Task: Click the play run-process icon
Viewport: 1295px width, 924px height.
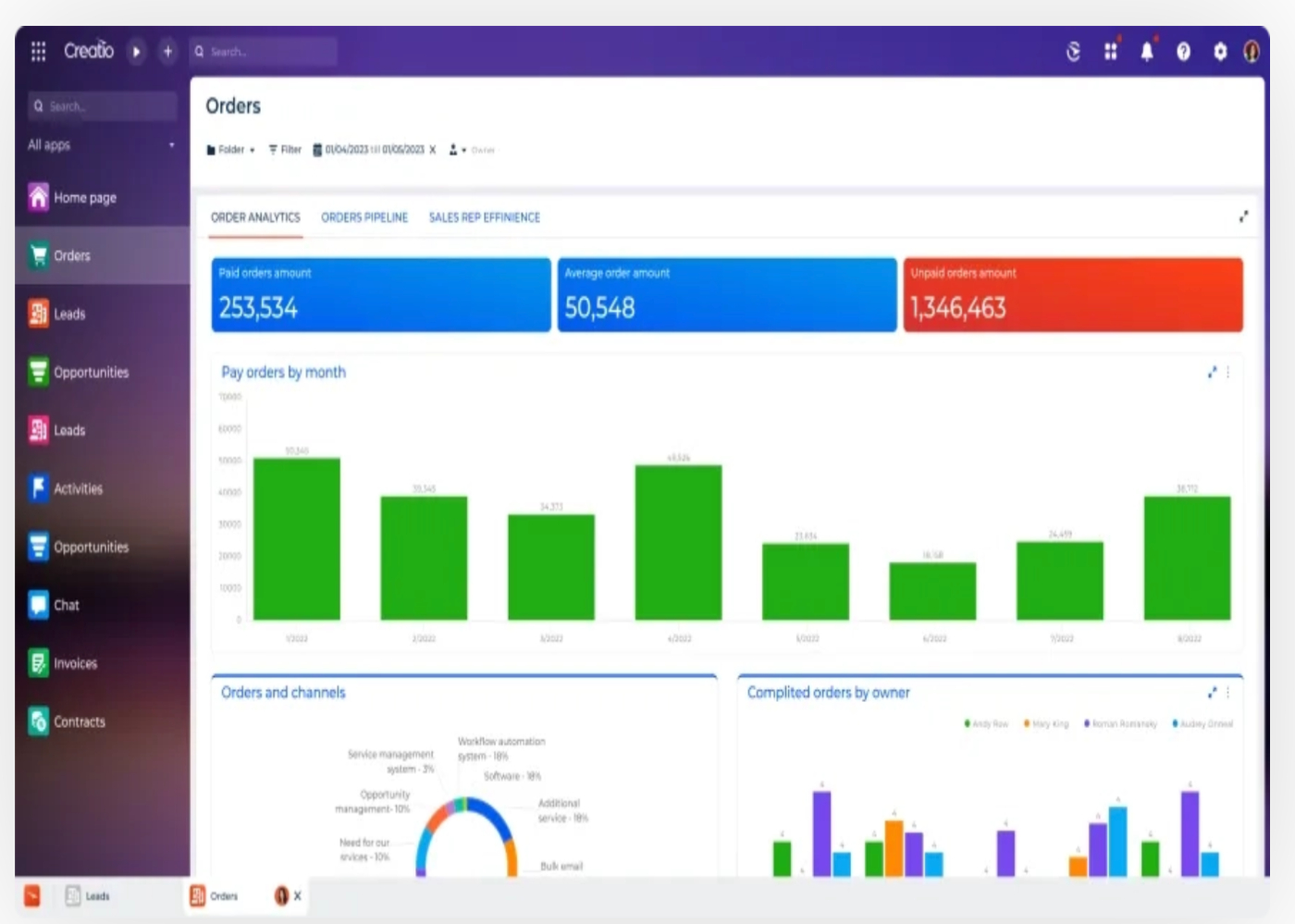Action: pyautogui.click(x=137, y=52)
